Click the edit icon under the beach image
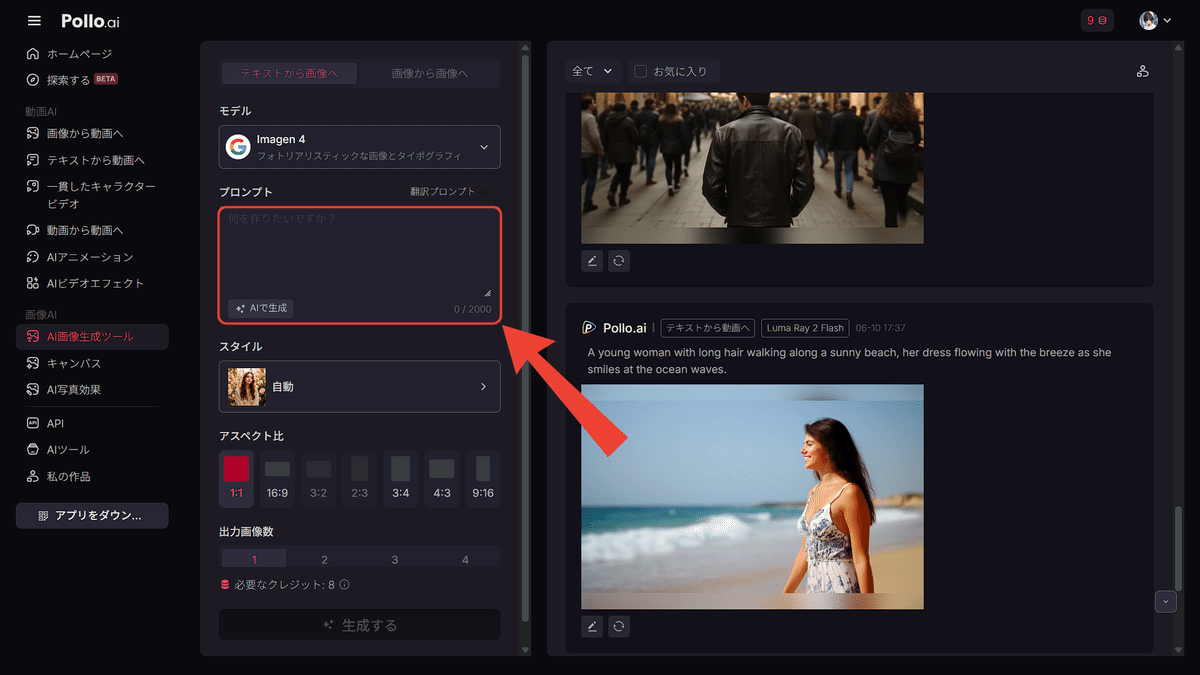The width and height of the screenshot is (1200, 675). pos(592,627)
